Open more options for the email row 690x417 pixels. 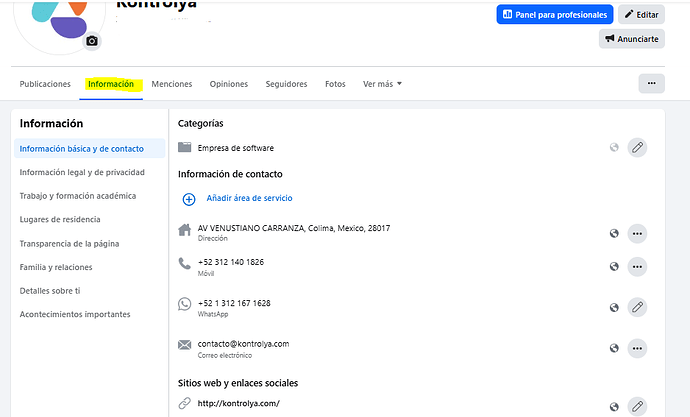(637, 348)
